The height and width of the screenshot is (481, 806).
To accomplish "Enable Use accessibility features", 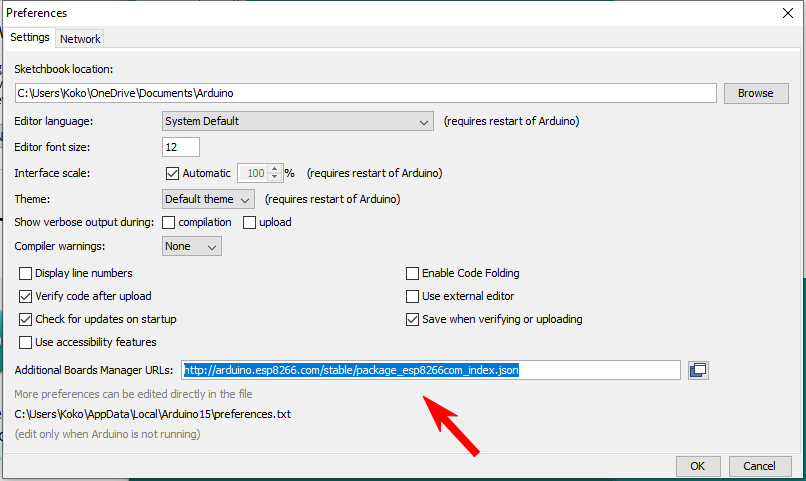I will point(25,342).
